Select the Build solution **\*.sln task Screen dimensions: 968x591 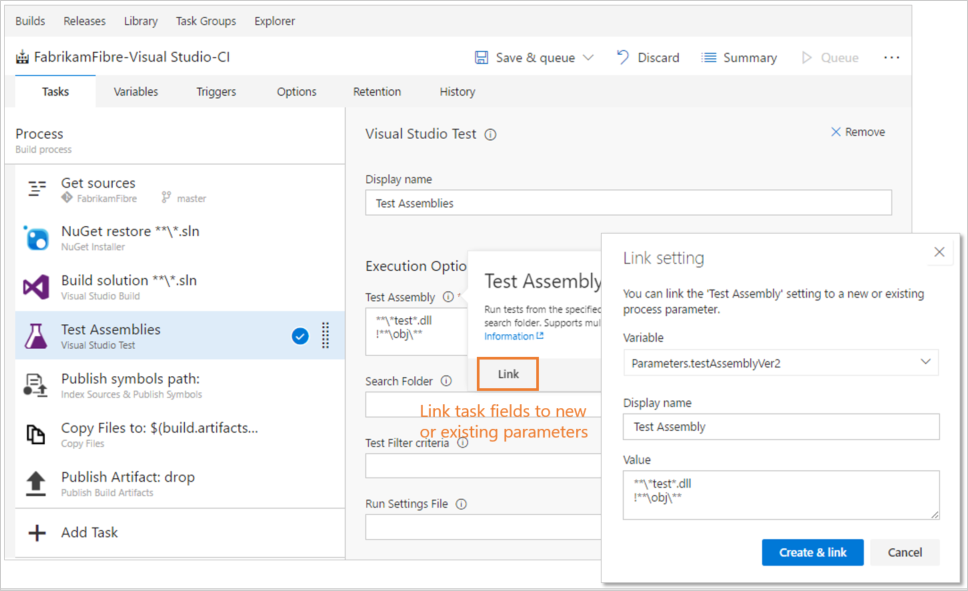pyautogui.click(x=180, y=287)
